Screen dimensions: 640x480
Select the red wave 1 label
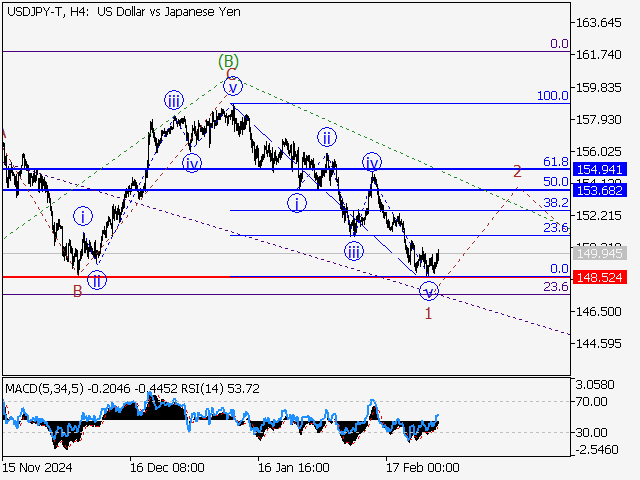pos(428,313)
